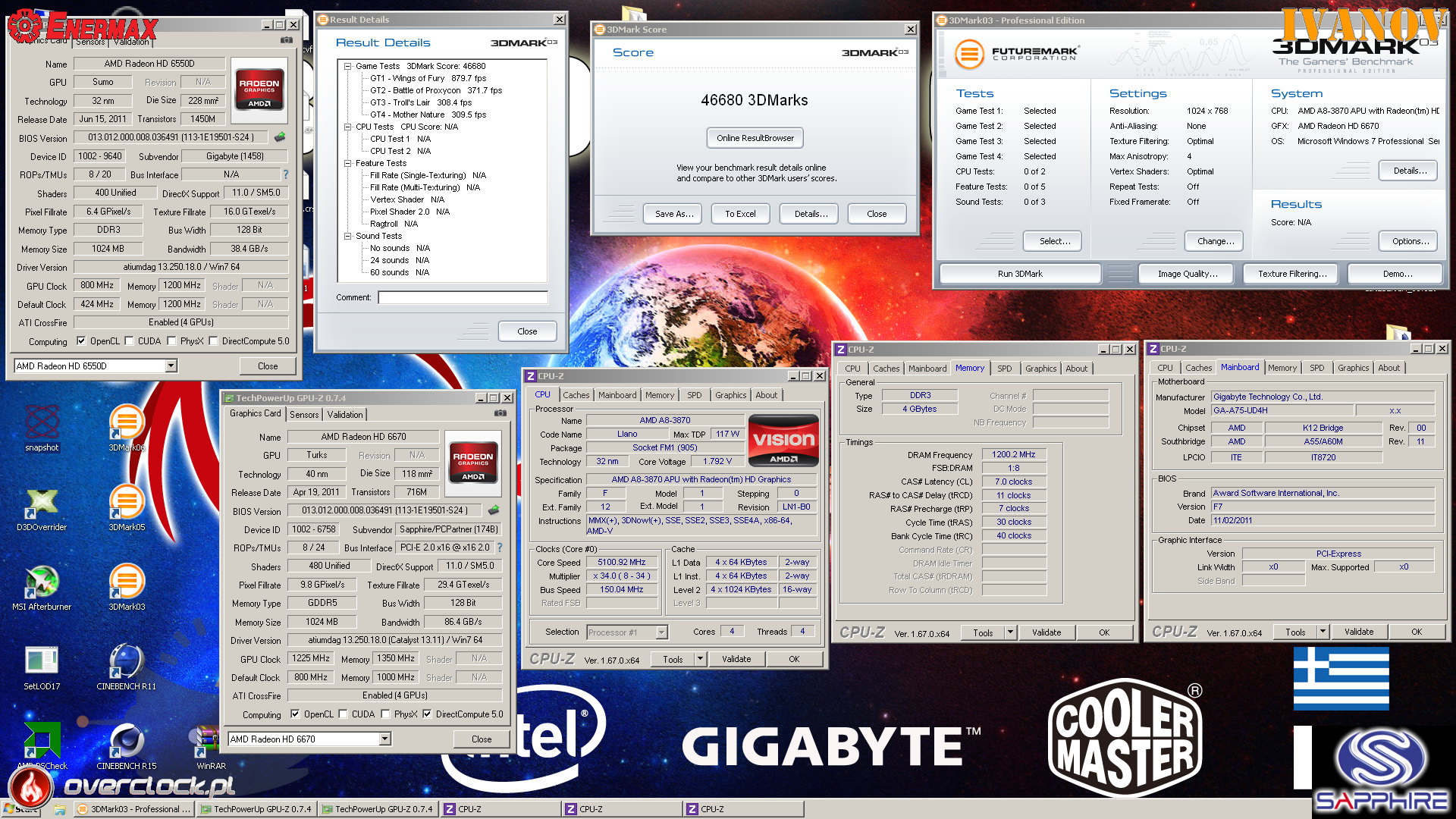The height and width of the screenshot is (819, 1456).
Task: Click the screenshot camera icon in the HD 6550D GPU-Z window
Action: 287,39
